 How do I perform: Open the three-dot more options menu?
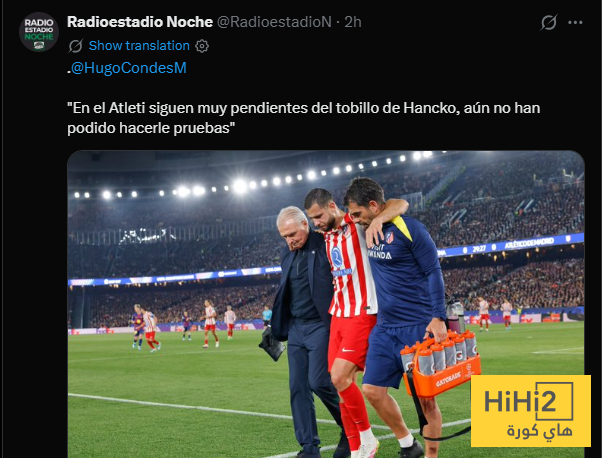point(575,23)
